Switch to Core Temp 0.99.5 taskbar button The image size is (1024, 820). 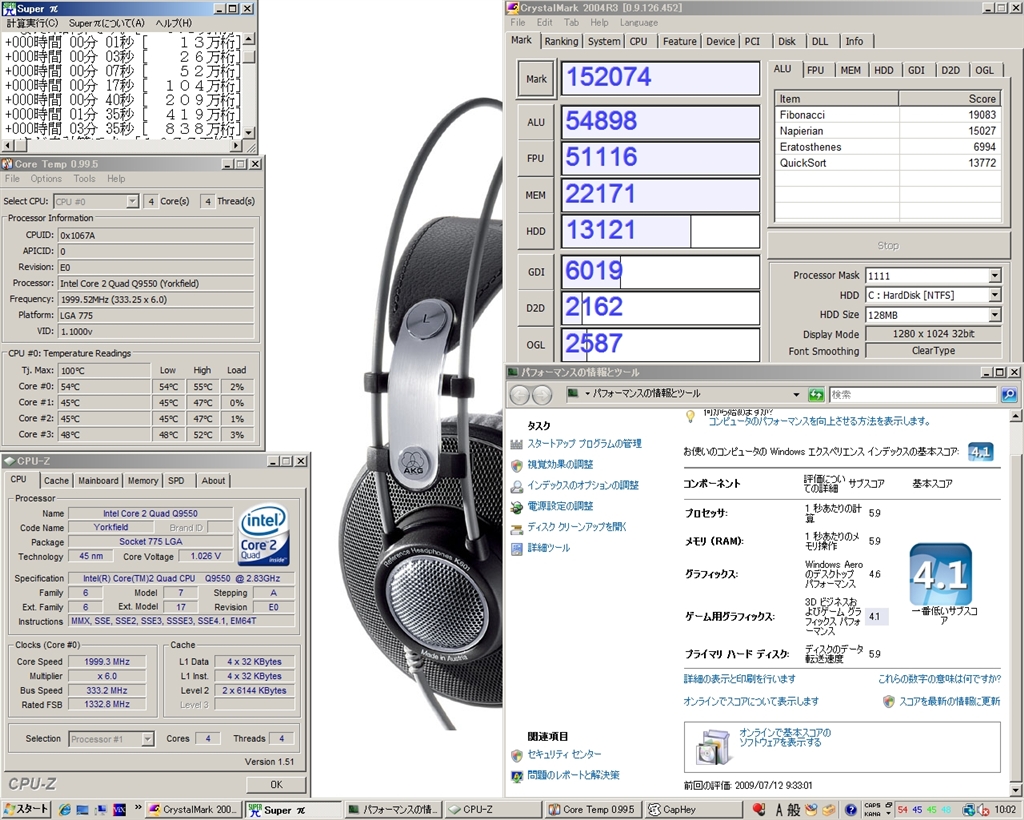[592, 810]
